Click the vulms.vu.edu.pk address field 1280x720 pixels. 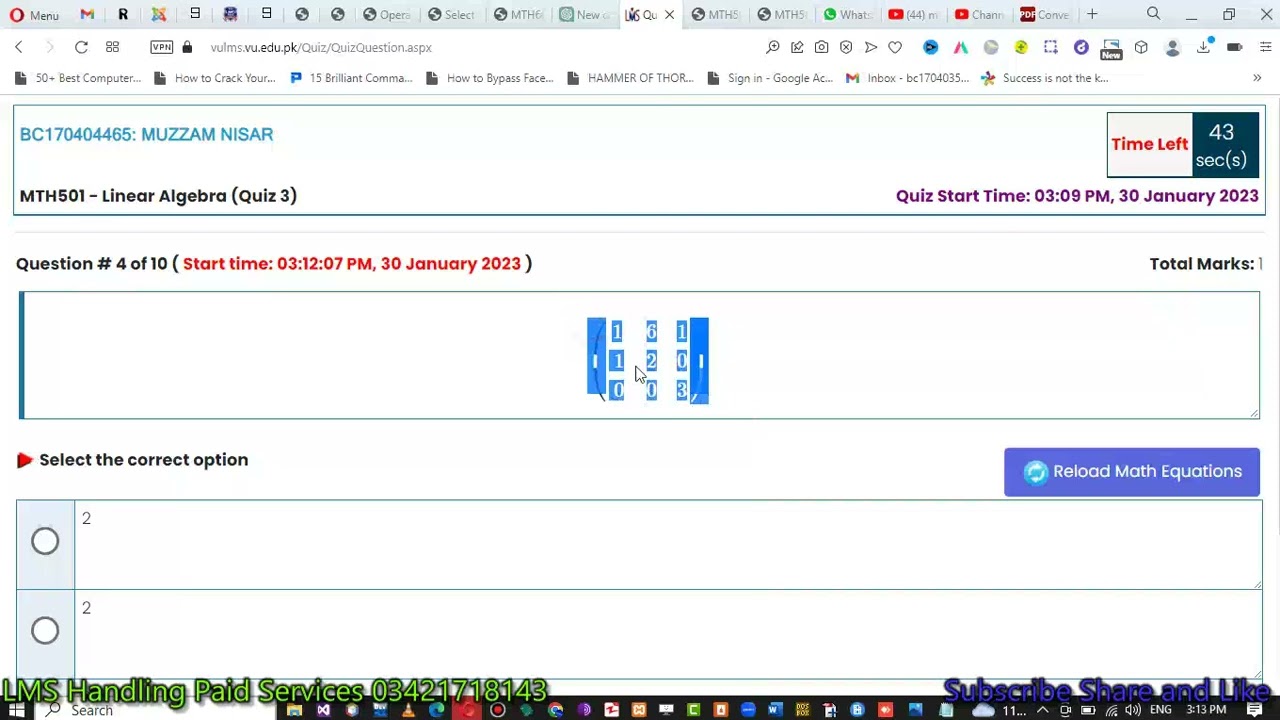tap(321, 47)
